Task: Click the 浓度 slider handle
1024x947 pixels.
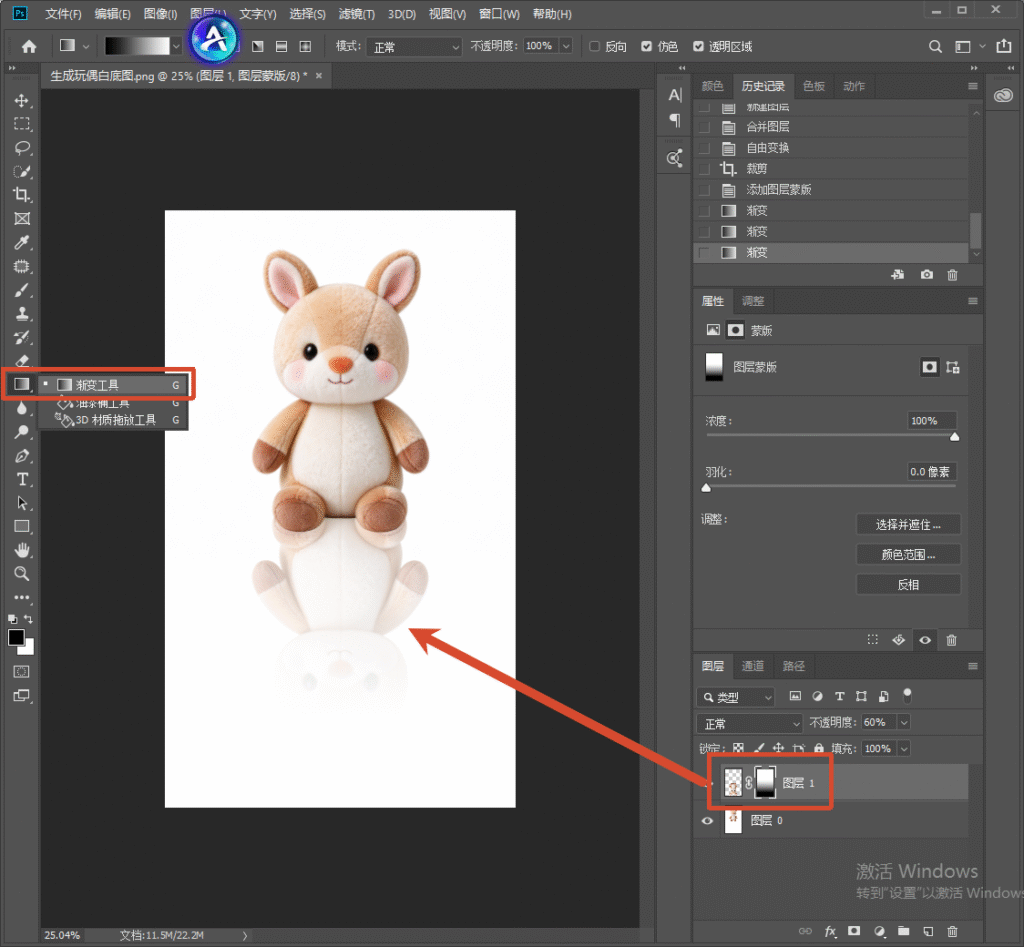Action: [x=954, y=437]
